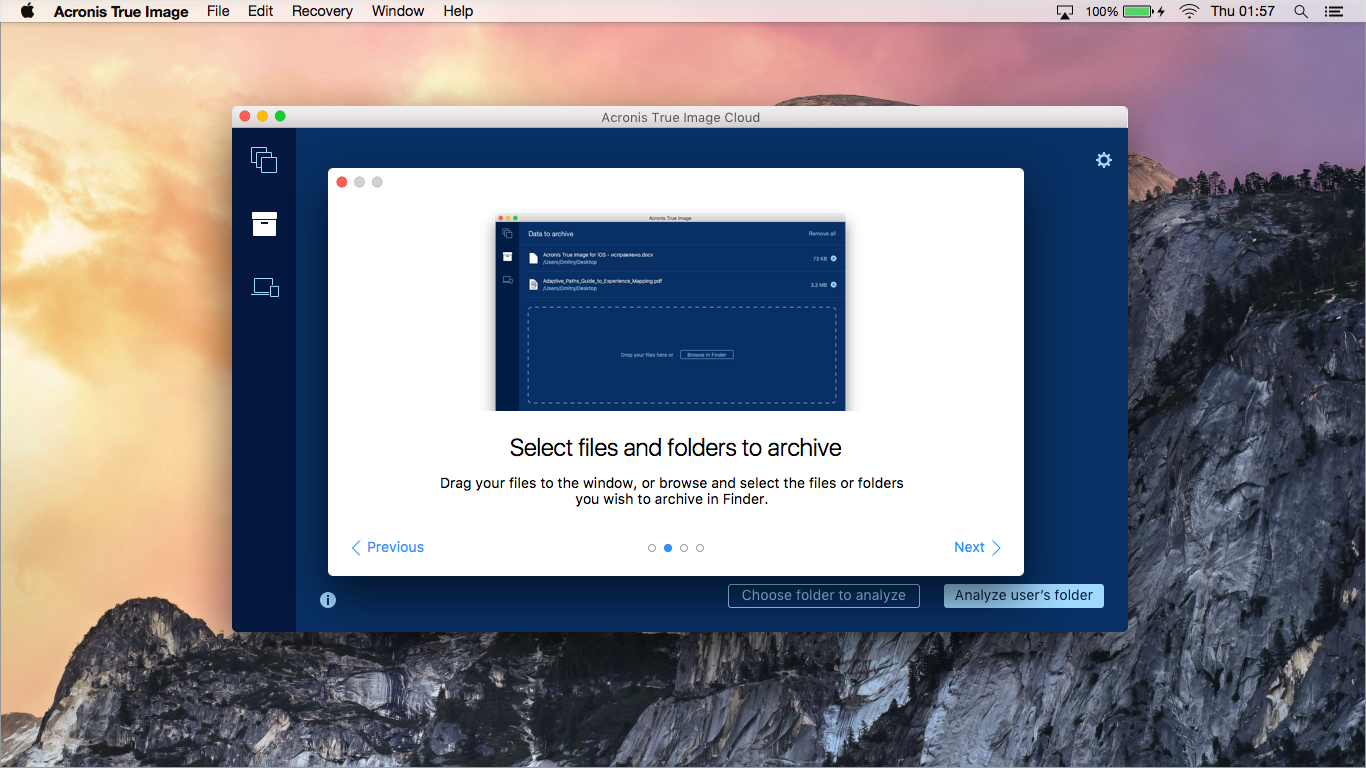Select the third tutorial page dot
Screen dimensions: 1366x768
point(684,548)
